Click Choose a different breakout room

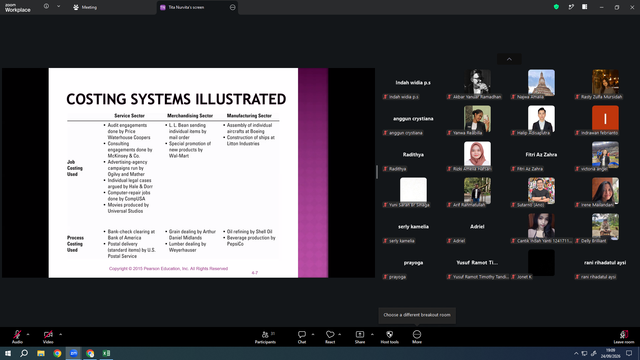[x=417, y=315]
